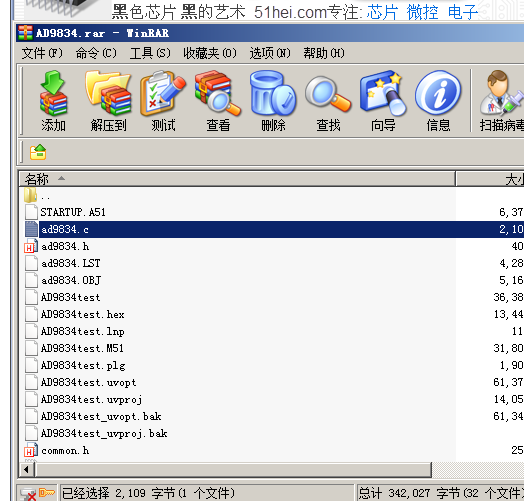The height and width of the screenshot is (501, 524).
Task: Click the common.h header file icon
Action: [31, 451]
